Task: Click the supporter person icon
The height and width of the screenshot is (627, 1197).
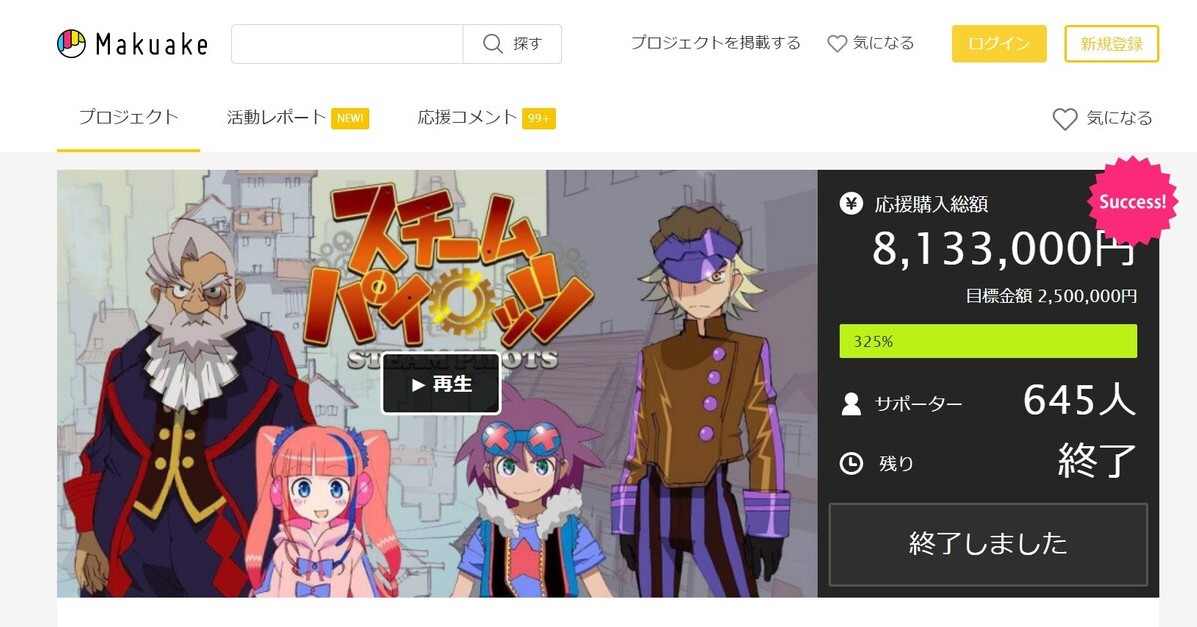Action: pos(851,403)
